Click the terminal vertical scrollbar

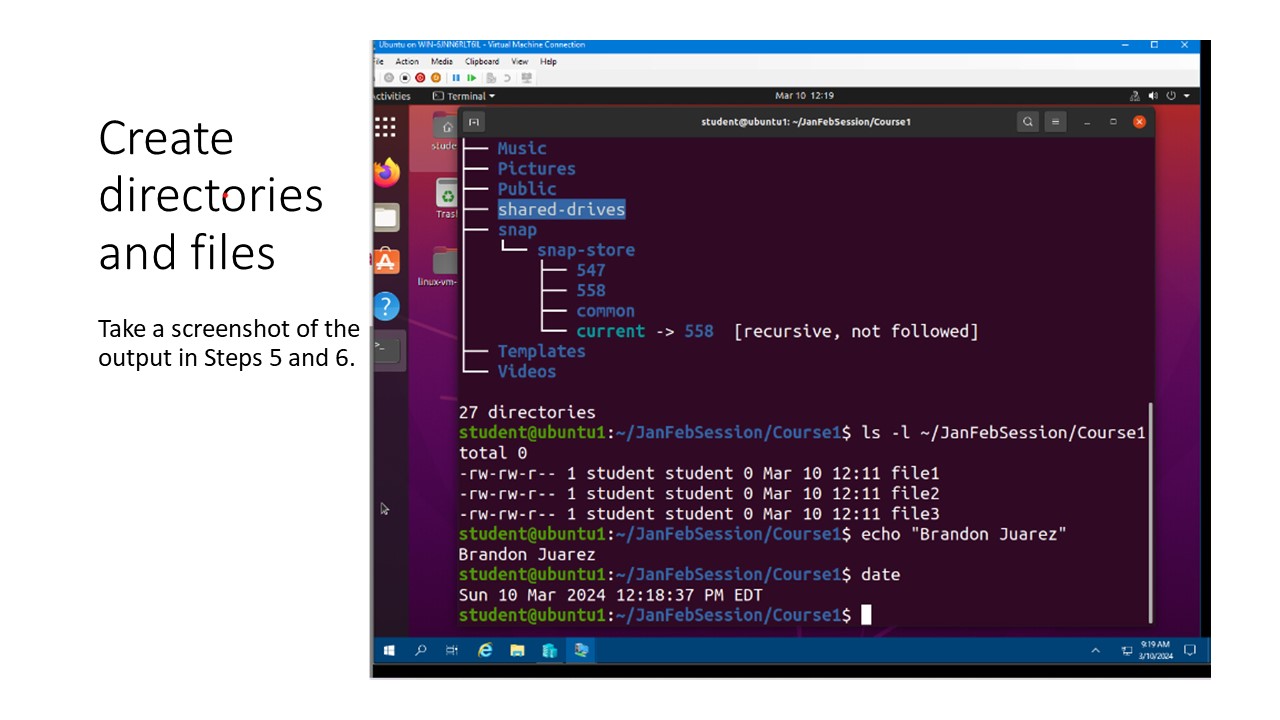pos(1151,512)
